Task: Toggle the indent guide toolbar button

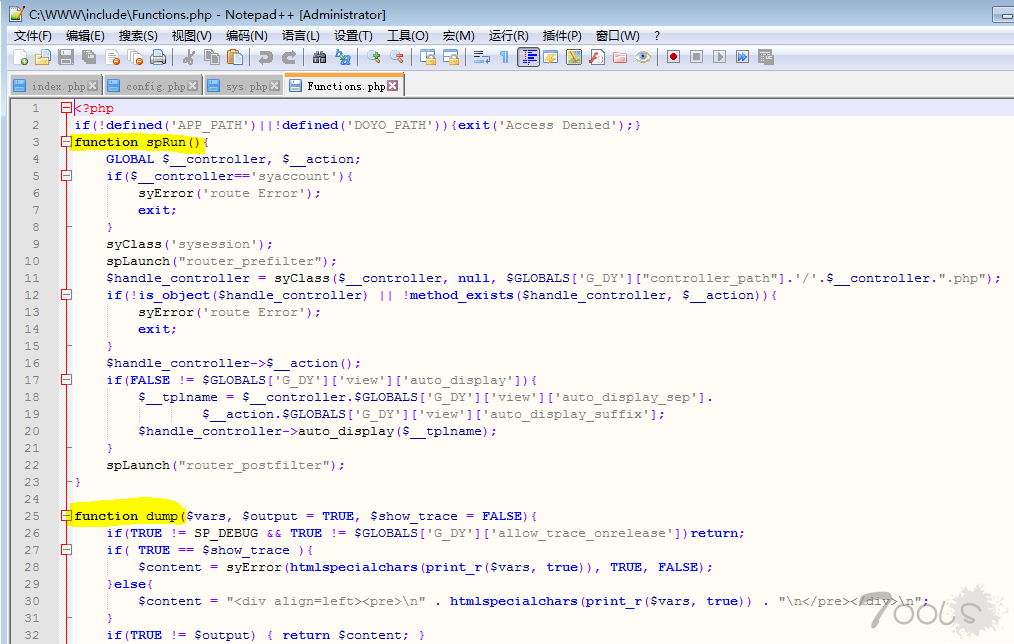Action: point(528,58)
